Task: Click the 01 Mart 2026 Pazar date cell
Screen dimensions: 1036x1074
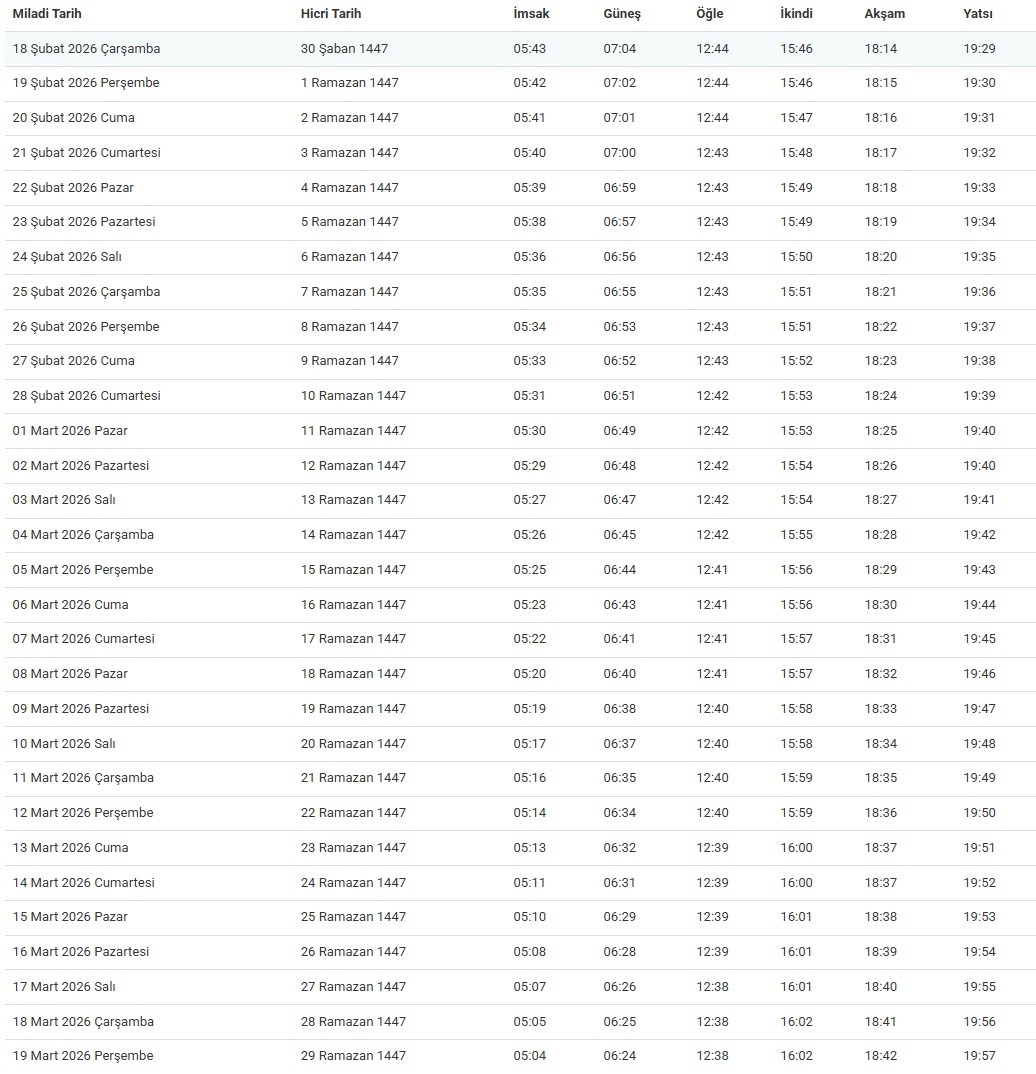Action: tap(70, 431)
